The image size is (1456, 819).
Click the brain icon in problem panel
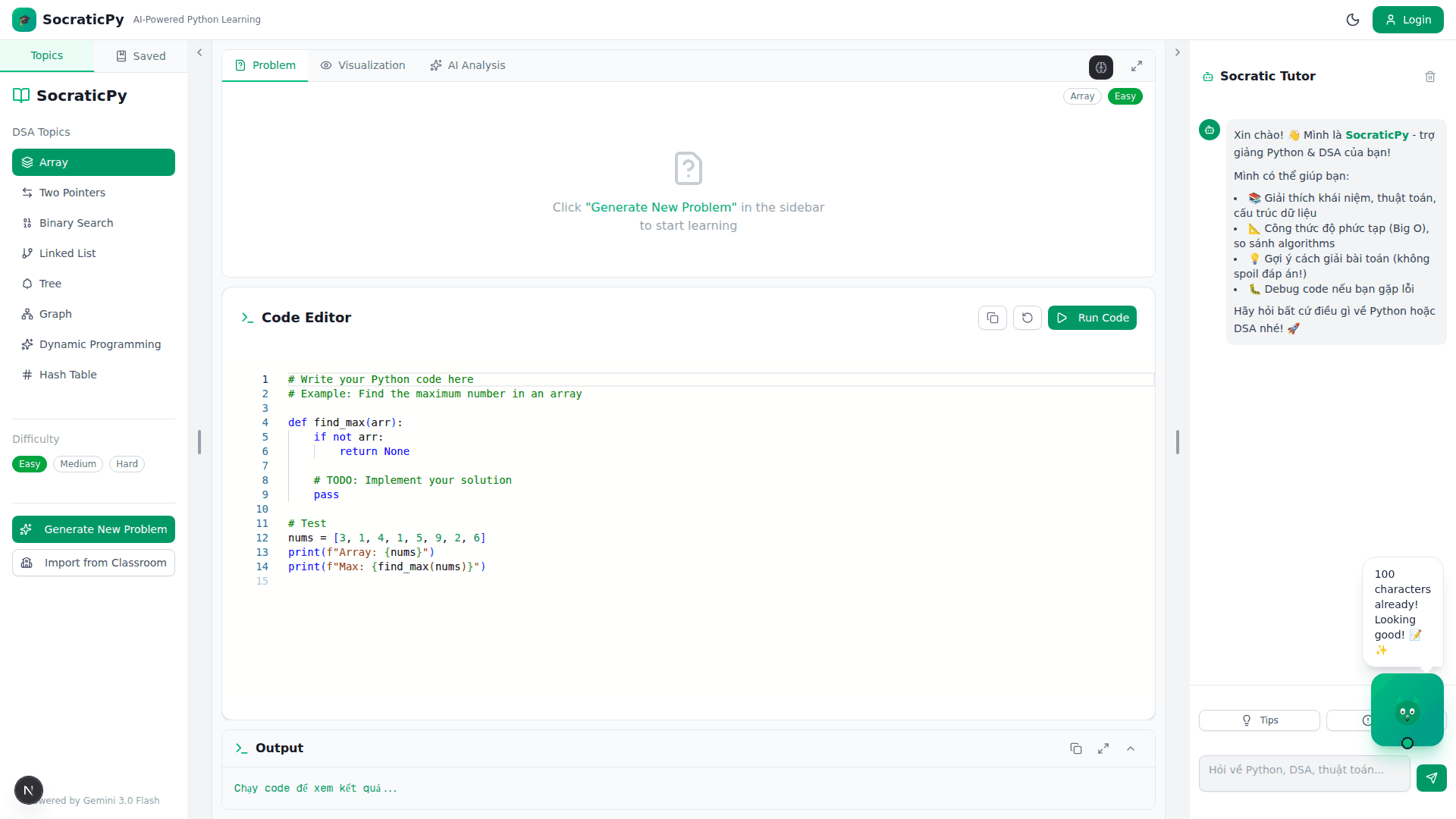[x=1101, y=67]
